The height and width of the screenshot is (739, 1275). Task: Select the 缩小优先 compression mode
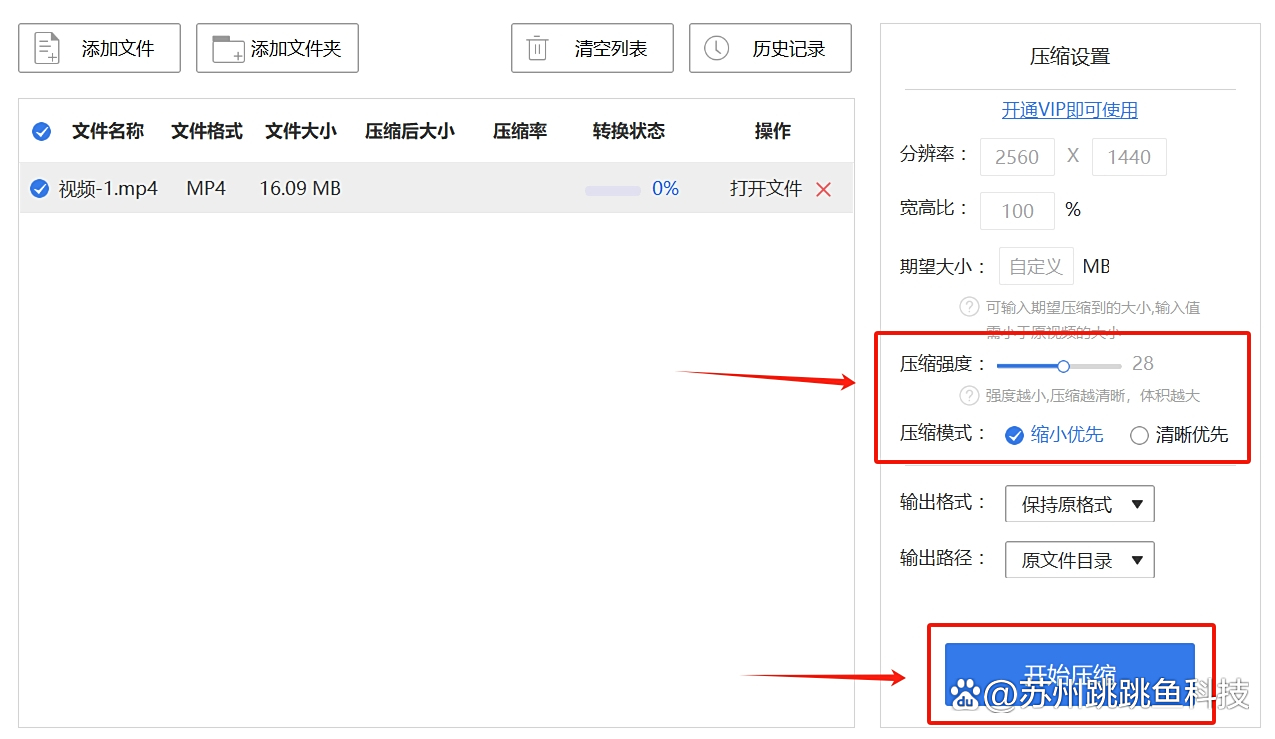(1014, 434)
